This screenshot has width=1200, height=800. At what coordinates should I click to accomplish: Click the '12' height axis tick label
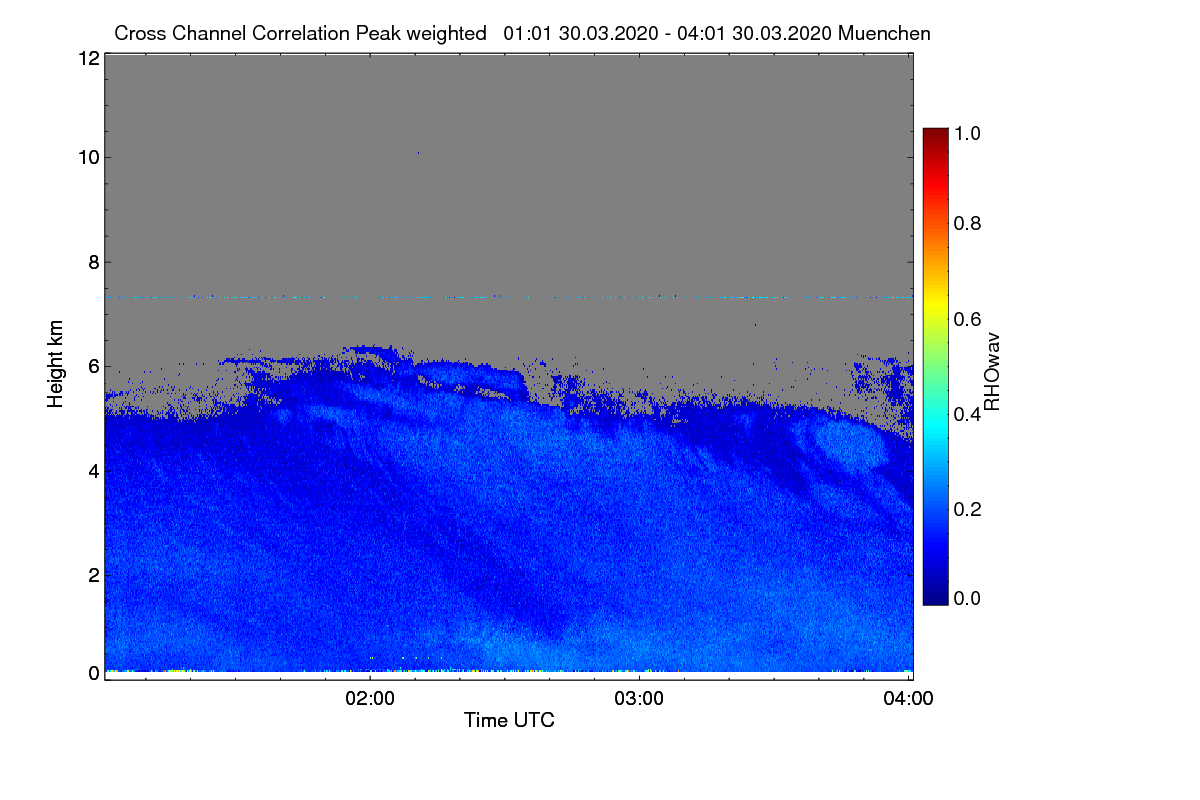88,58
